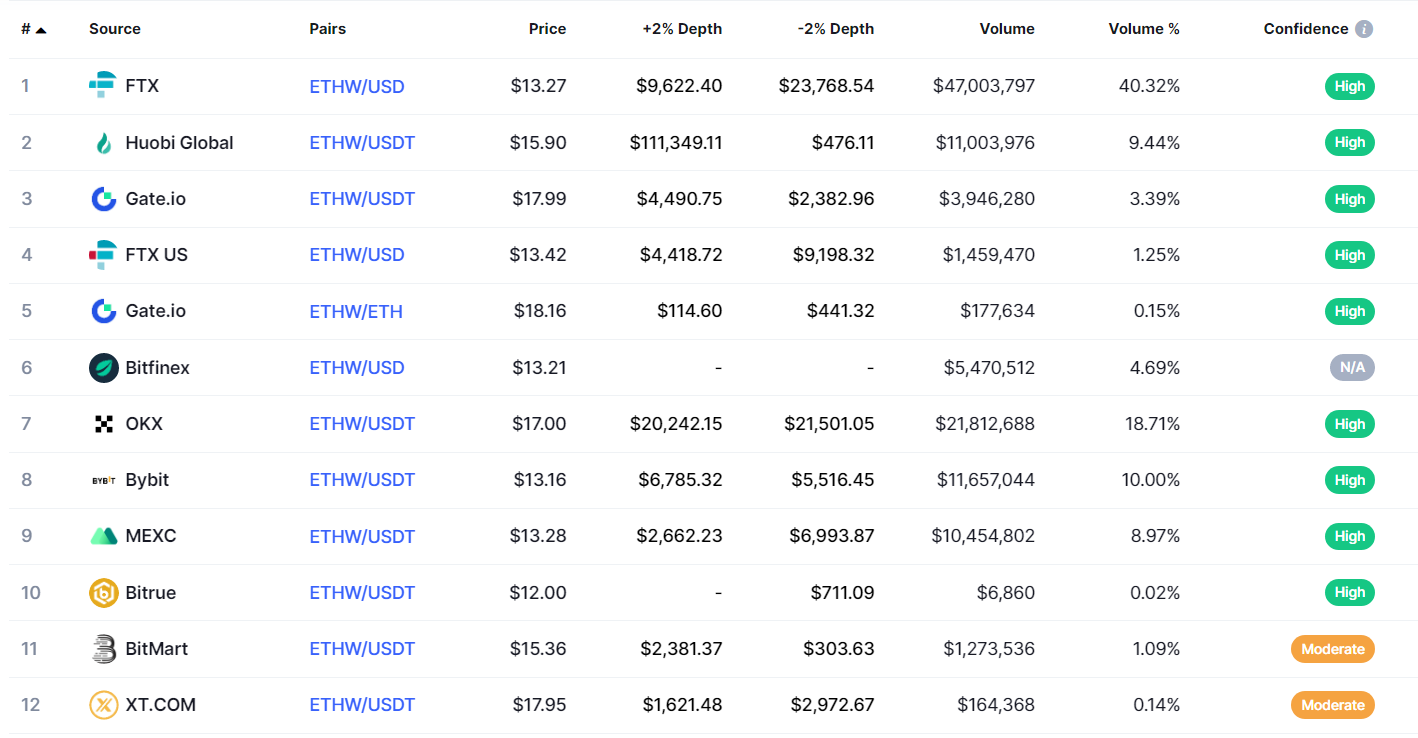Click the MEXC exchange name

click(150, 536)
